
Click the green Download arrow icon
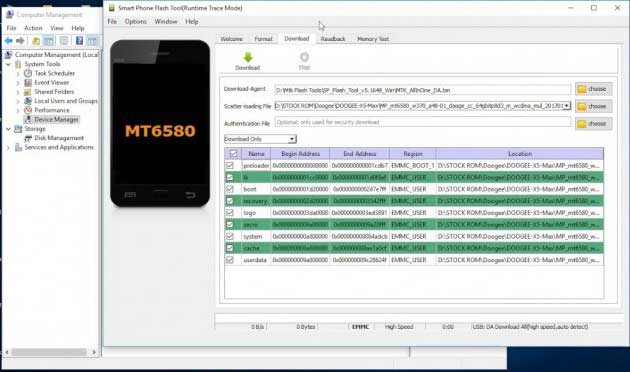pos(248,57)
